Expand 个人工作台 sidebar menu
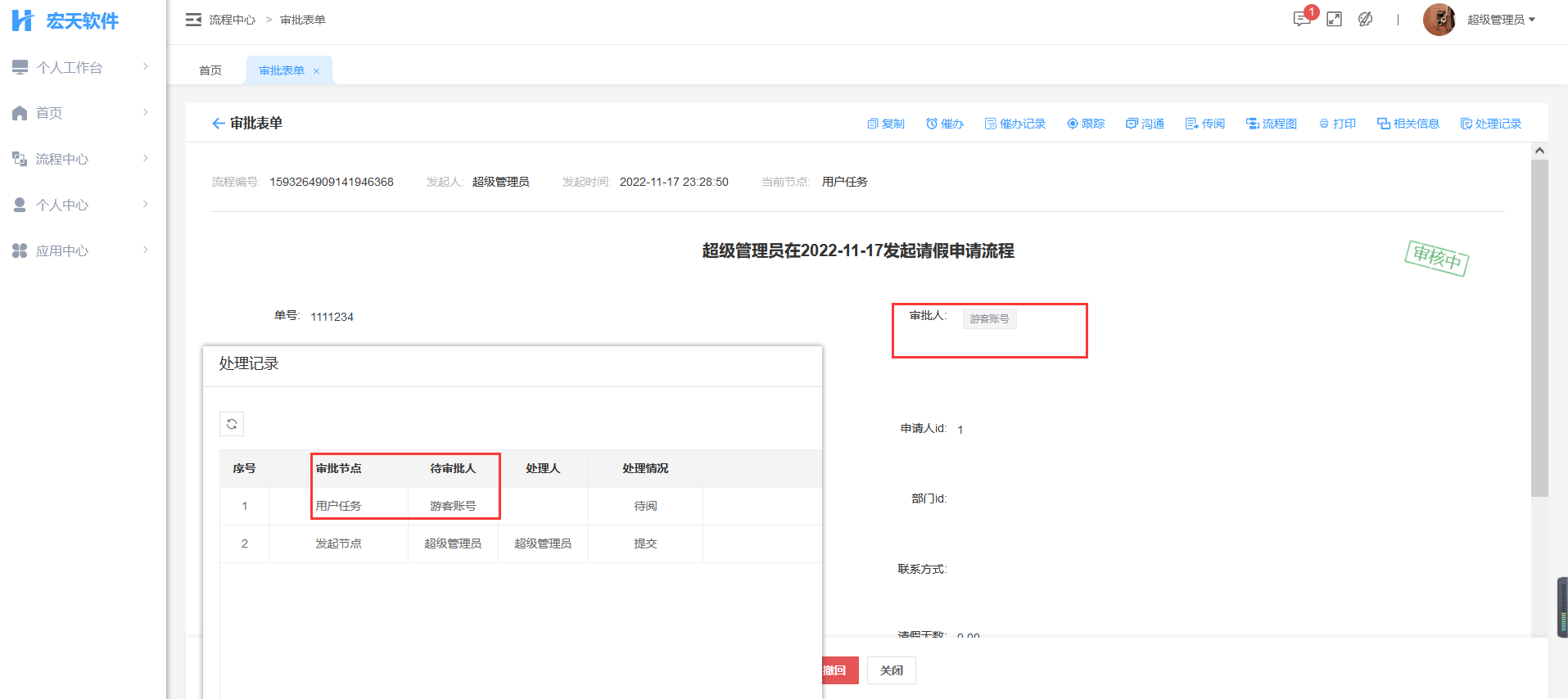Viewport: 1568px width, 699px height. coord(82,67)
